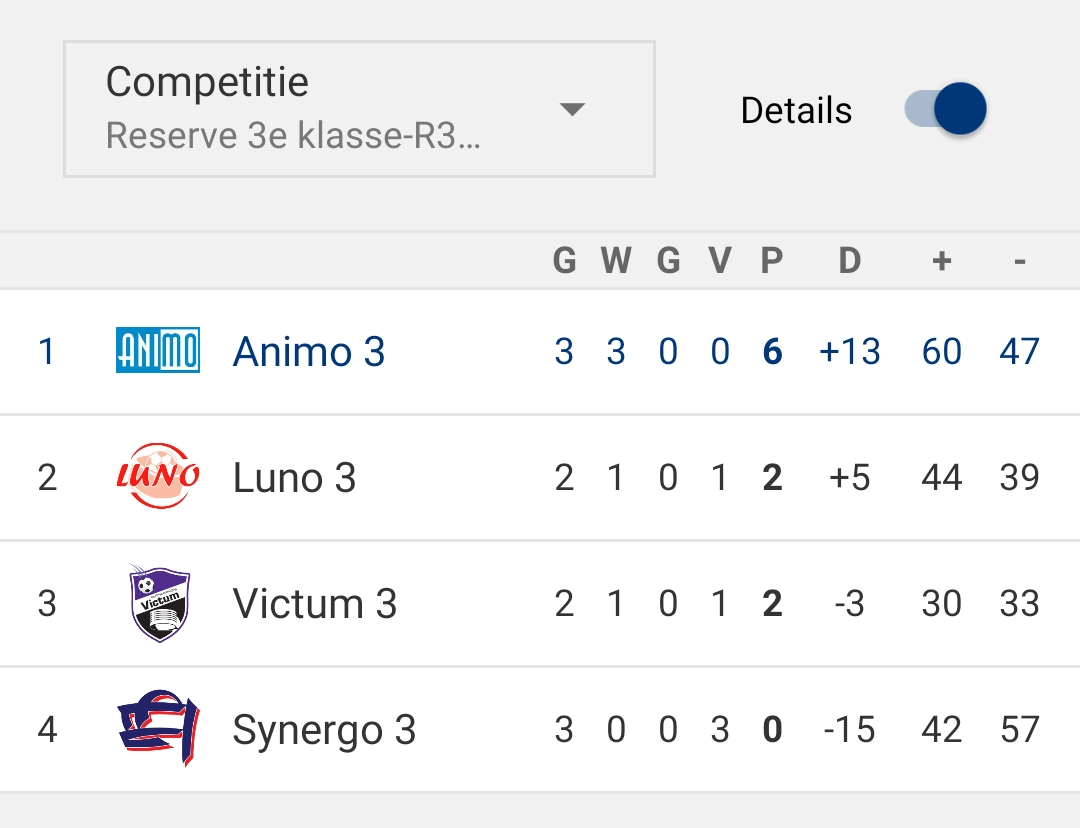This screenshot has height=828, width=1080.
Task: Click the V losses column header
Action: click(x=720, y=260)
